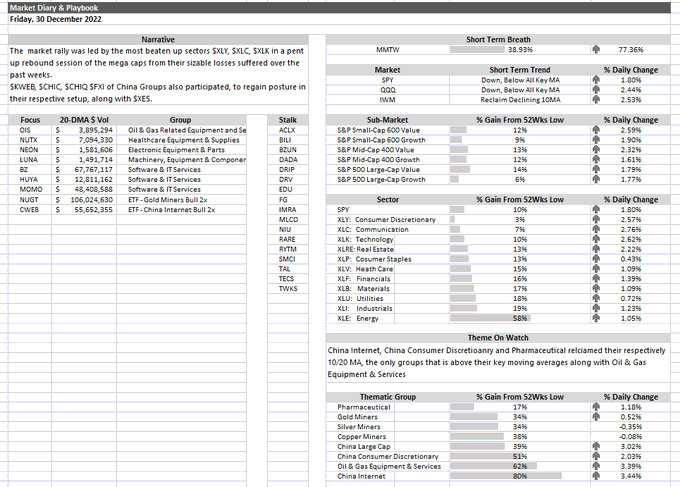Click the up arrow in the XLY Consumer Discretionary row
Viewport: 680px width, 487px height.
click(x=596, y=219)
